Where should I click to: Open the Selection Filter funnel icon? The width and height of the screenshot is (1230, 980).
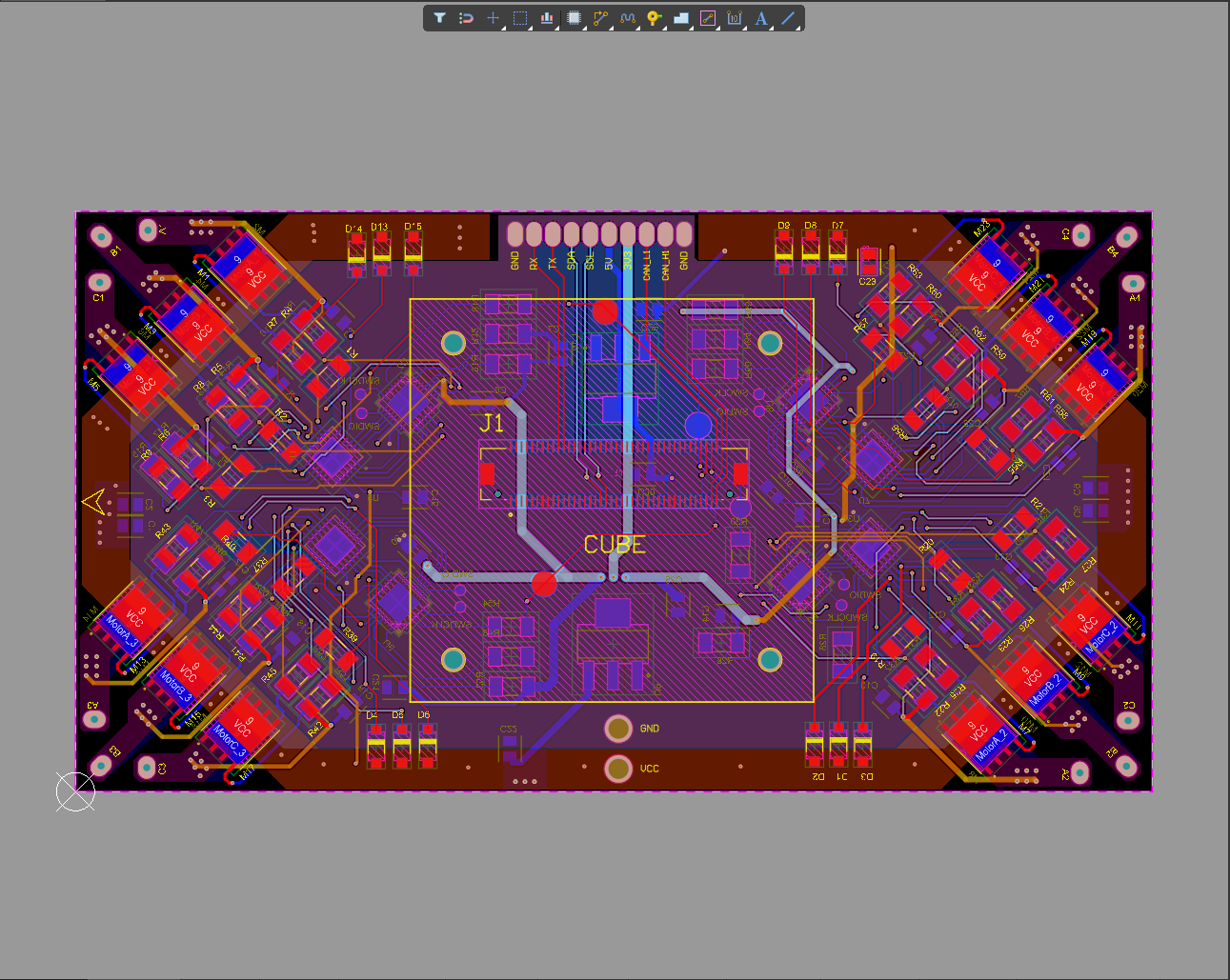(439, 18)
